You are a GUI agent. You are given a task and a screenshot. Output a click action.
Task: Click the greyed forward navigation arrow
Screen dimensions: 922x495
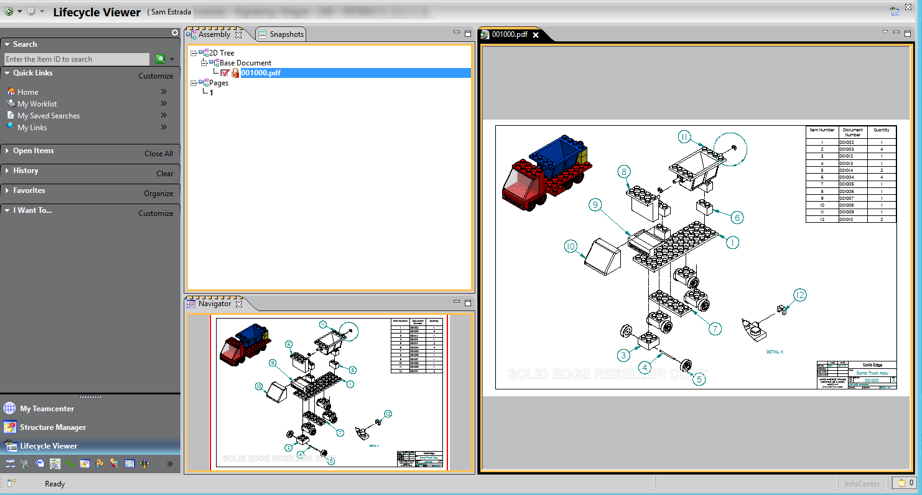point(31,11)
